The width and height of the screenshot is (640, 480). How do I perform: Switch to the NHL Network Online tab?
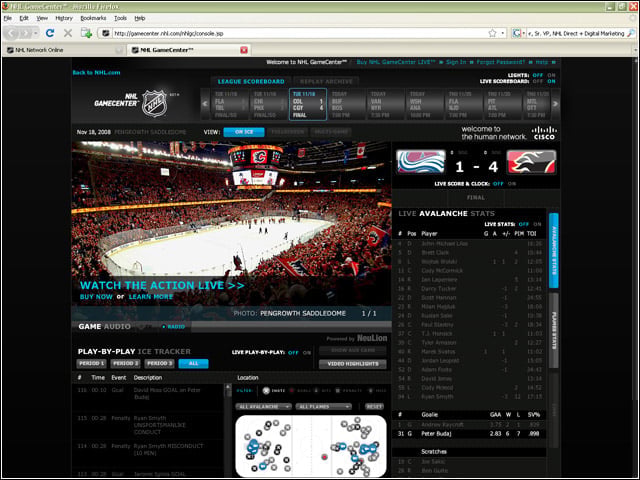[64, 50]
